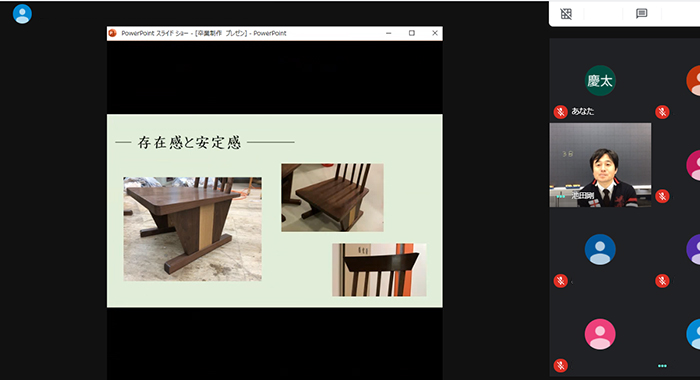Click the muted mic in the orange avatar tile
Image resolution: width=700 pixels, height=380 pixels.
[662, 112]
